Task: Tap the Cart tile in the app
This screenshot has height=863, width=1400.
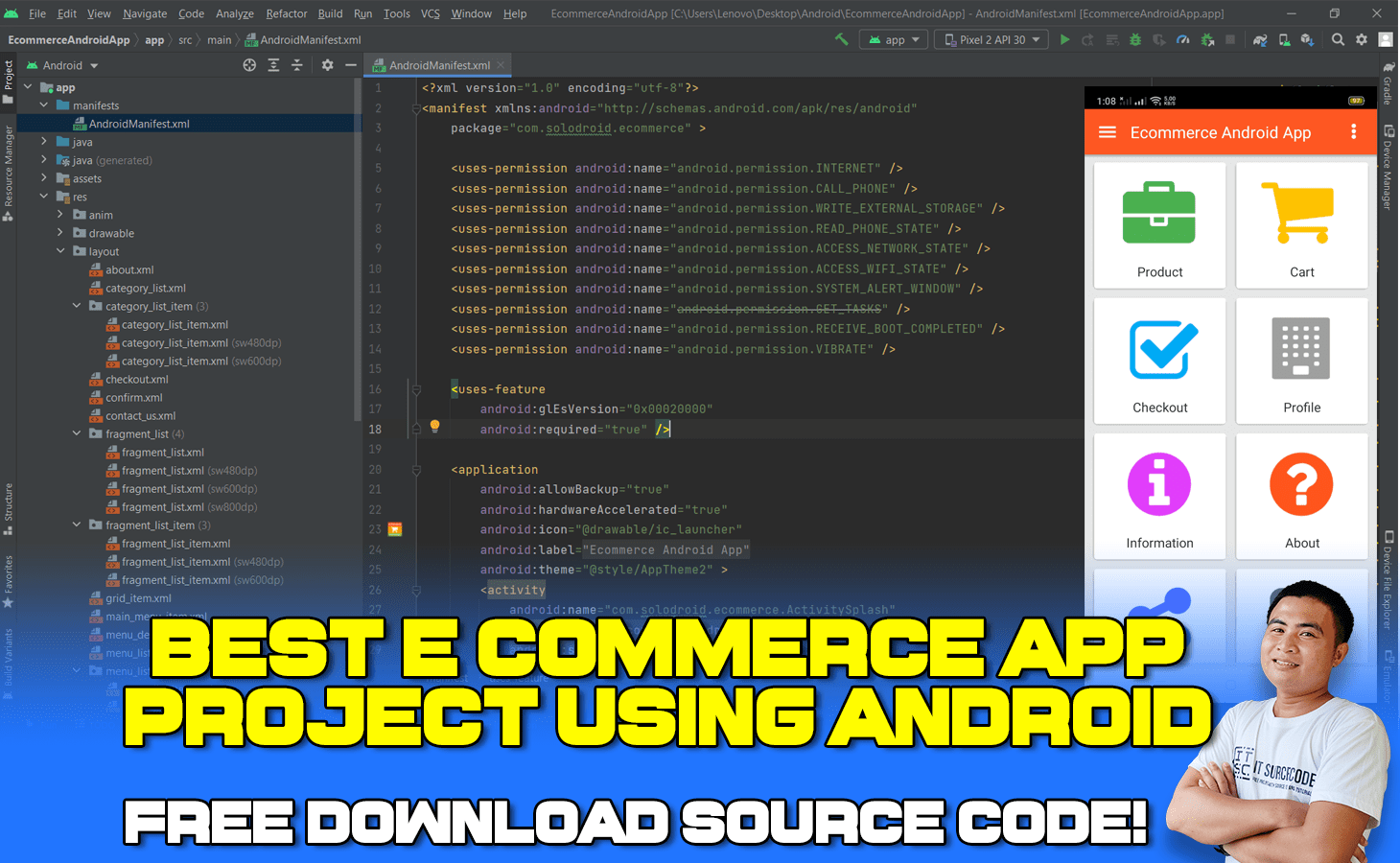Action: point(1302,225)
